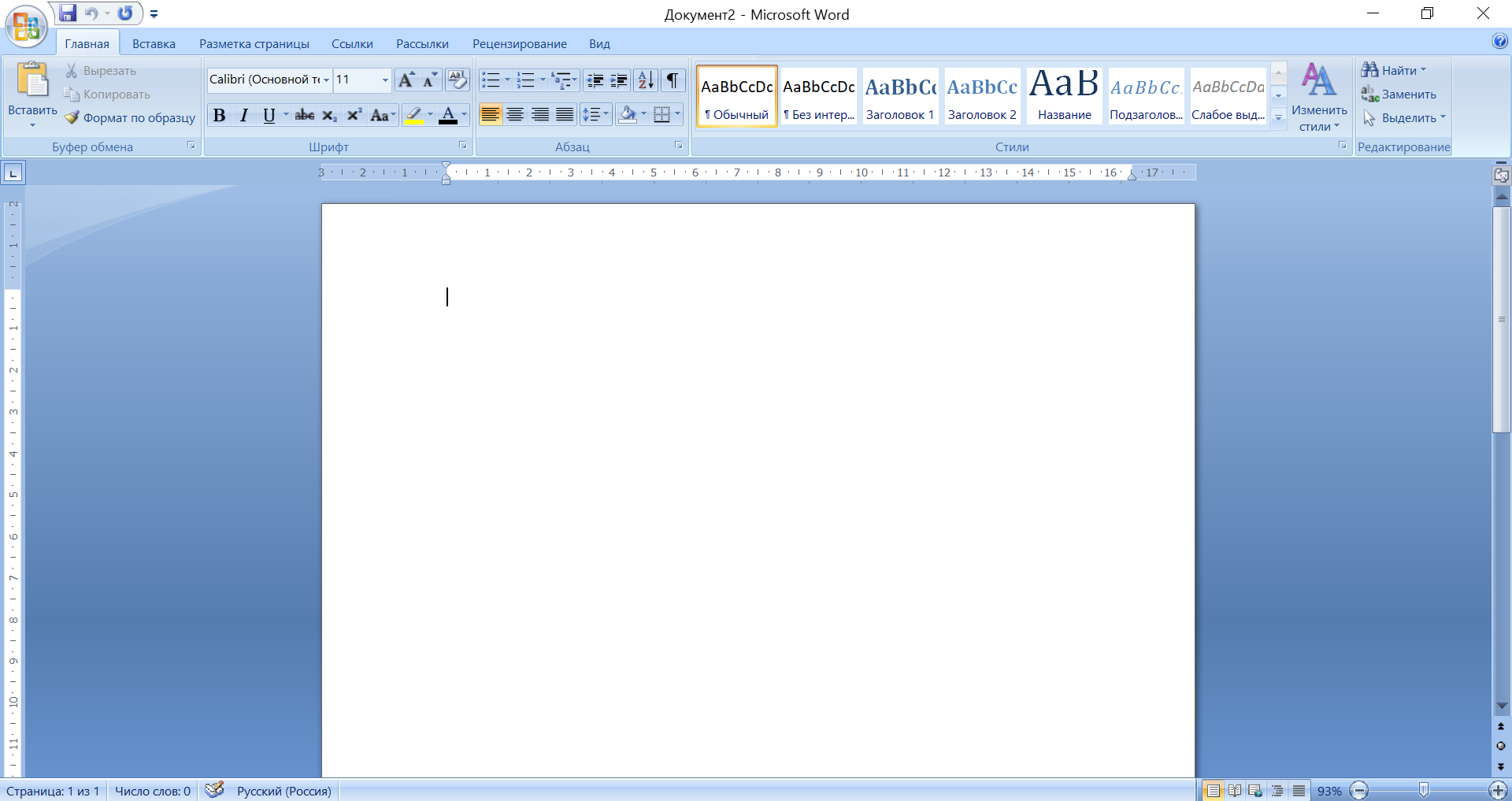Switch to print layout view
The width and height of the screenshot is (1512, 801).
click(x=1214, y=790)
